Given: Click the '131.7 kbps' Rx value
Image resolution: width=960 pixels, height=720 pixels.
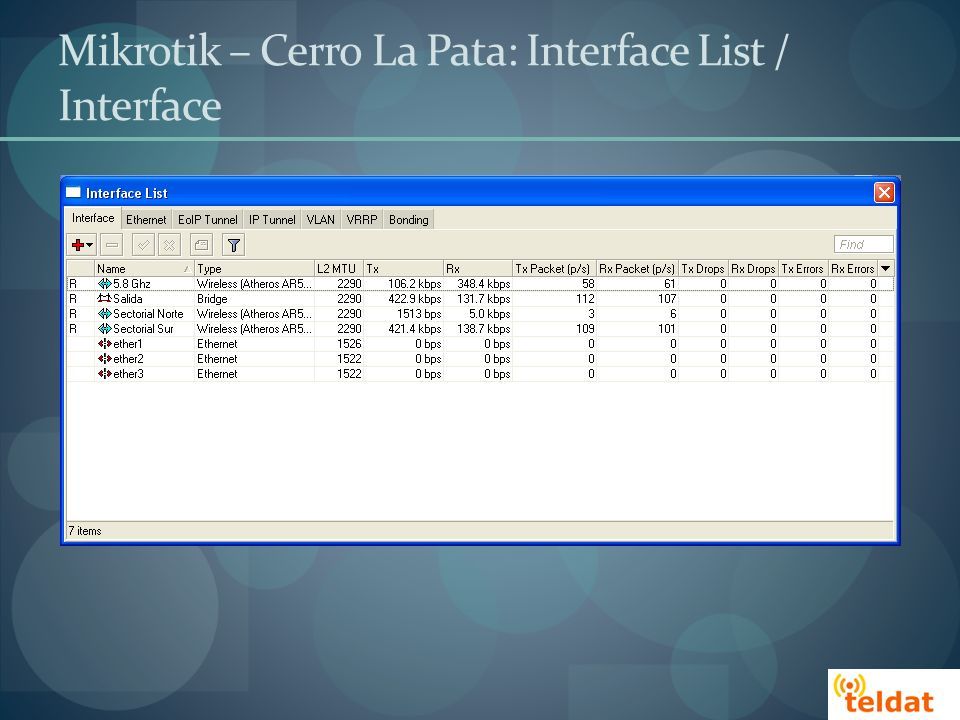Looking at the screenshot, I should (x=484, y=299).
